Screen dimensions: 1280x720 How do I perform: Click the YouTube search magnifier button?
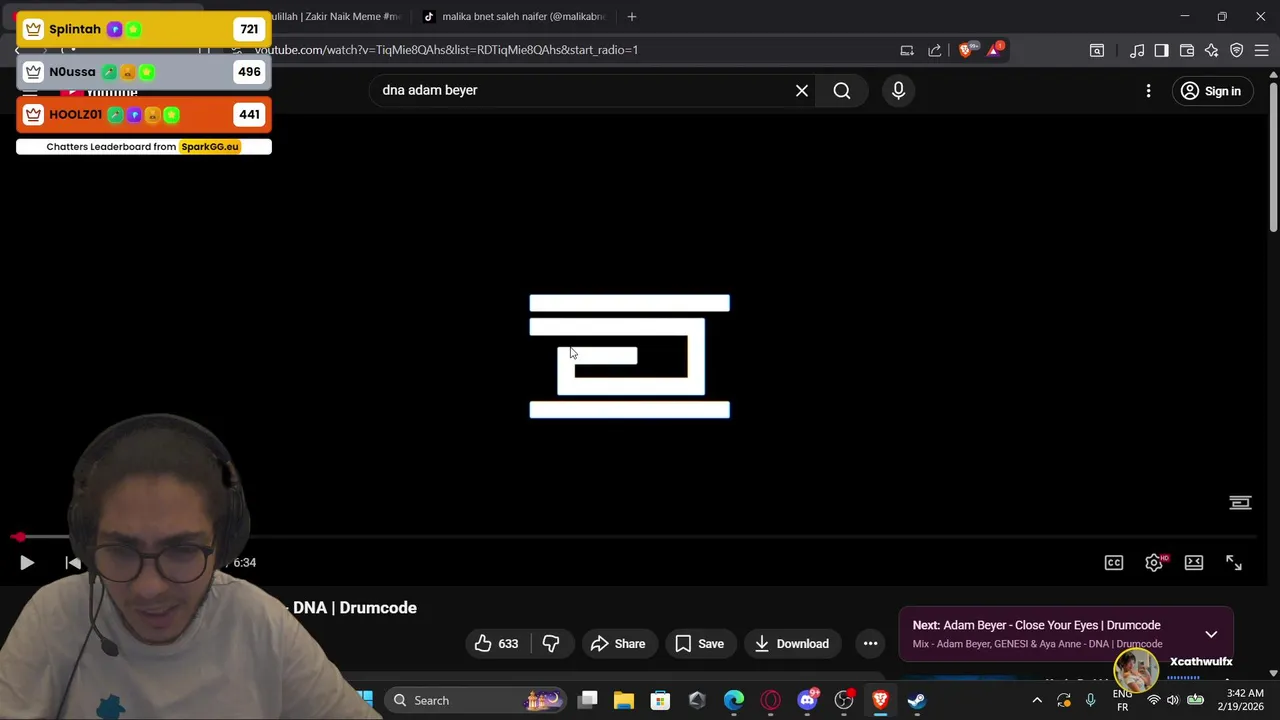point(842,91)
